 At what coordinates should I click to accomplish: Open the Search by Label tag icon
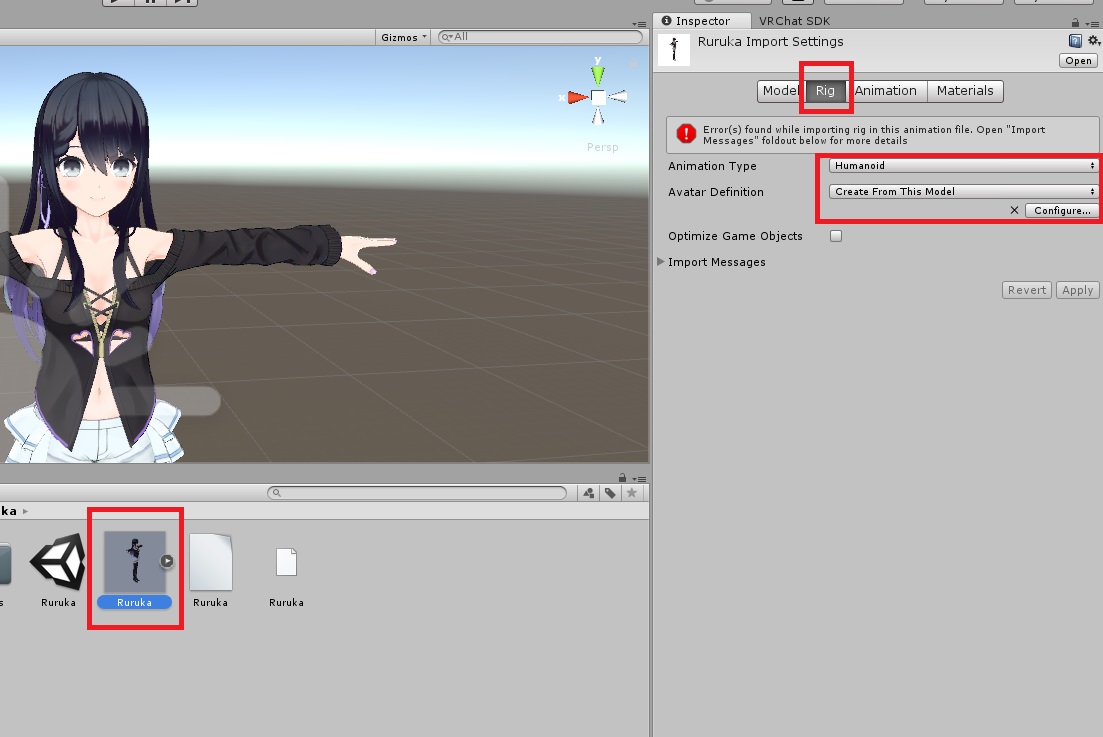coord(610,493)
